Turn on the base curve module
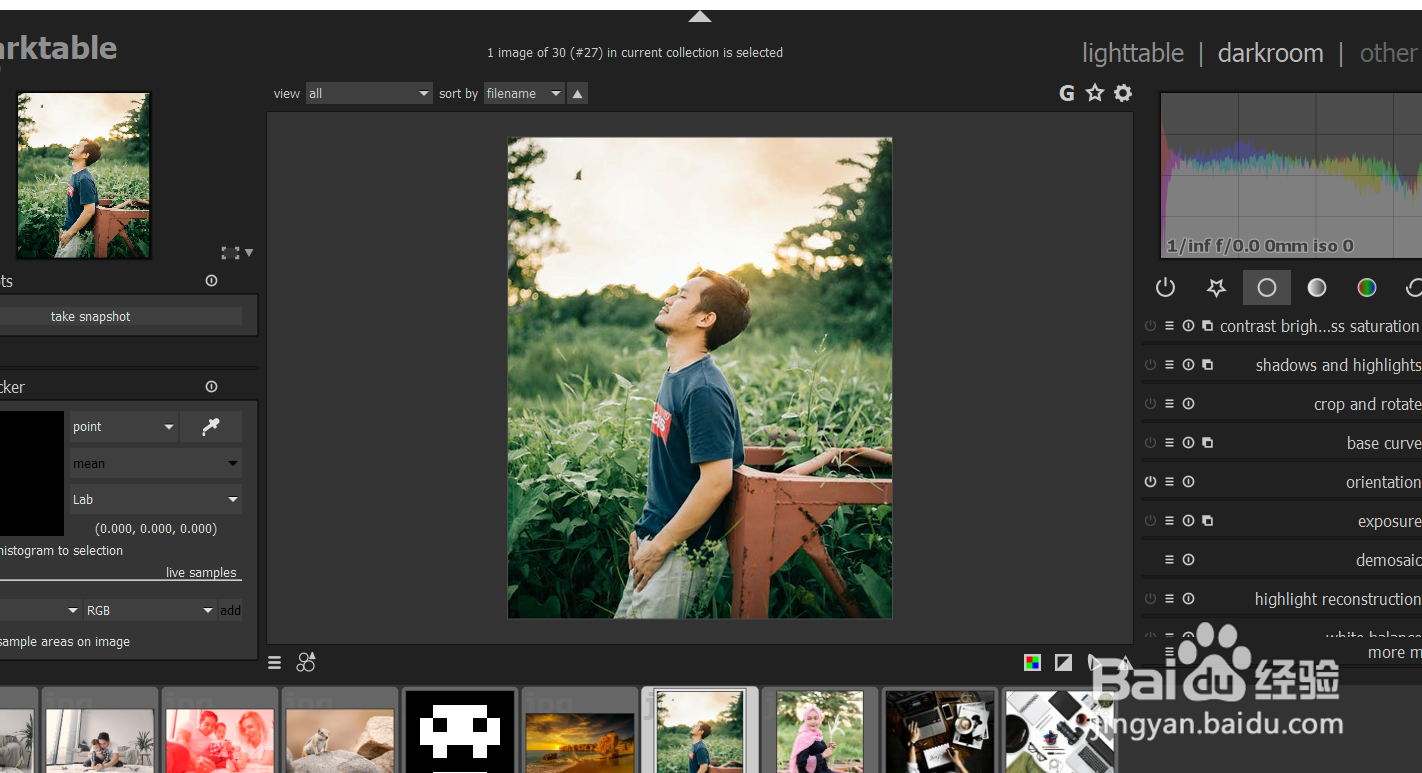The image size is (1422, 773). 1150,443
